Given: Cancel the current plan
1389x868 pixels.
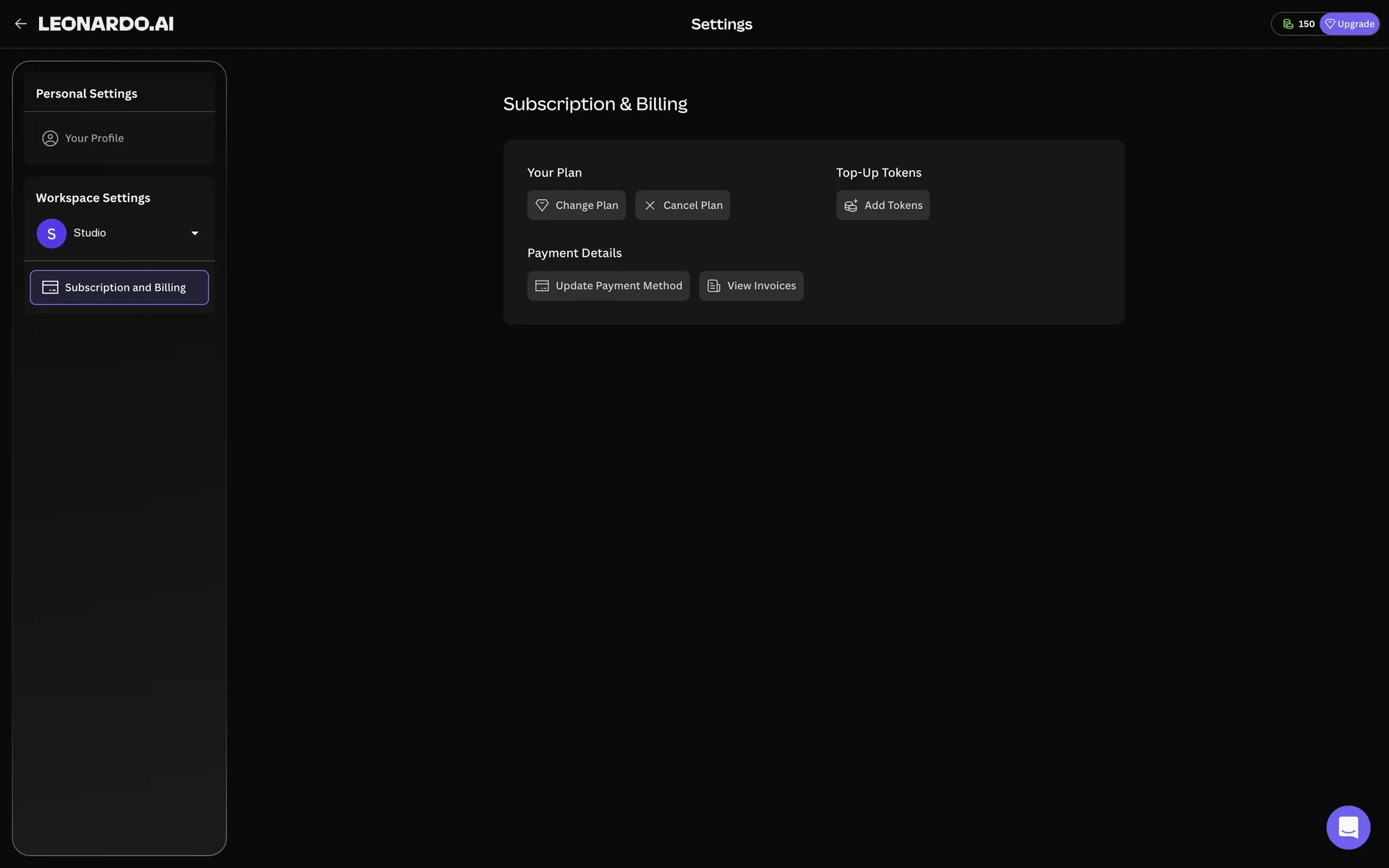Looking at the screenshot, I should tap(683, 205).
